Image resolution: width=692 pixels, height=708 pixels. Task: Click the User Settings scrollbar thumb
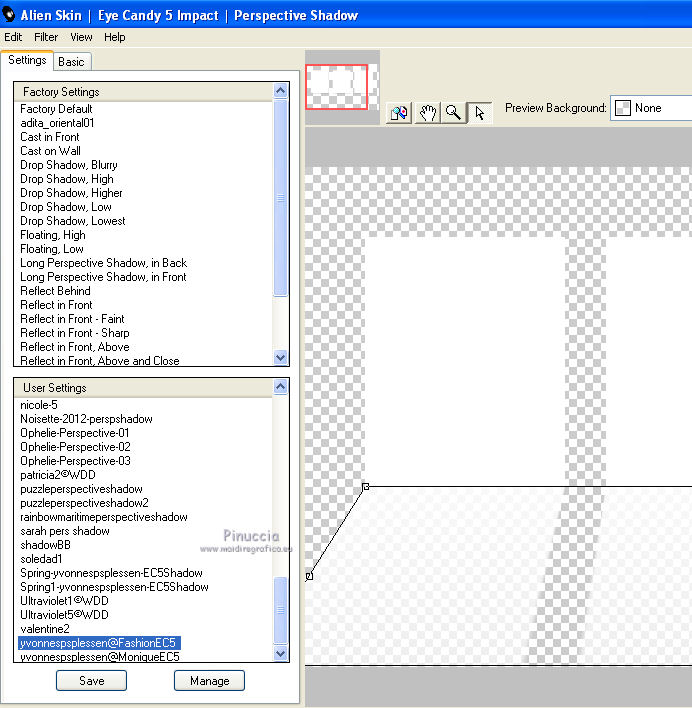(x=280, y=610)
